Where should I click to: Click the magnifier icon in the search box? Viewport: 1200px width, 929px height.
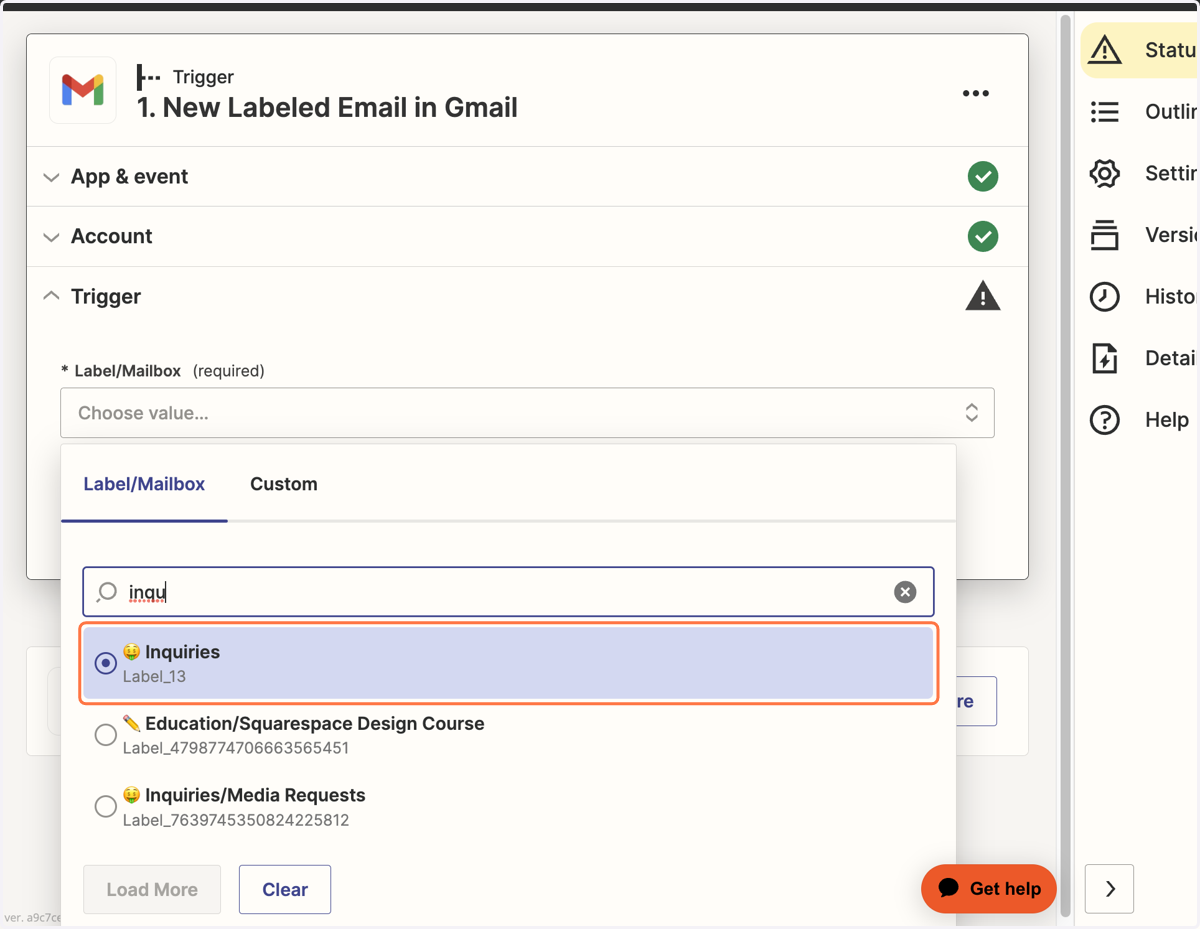(x=107, y=592)
